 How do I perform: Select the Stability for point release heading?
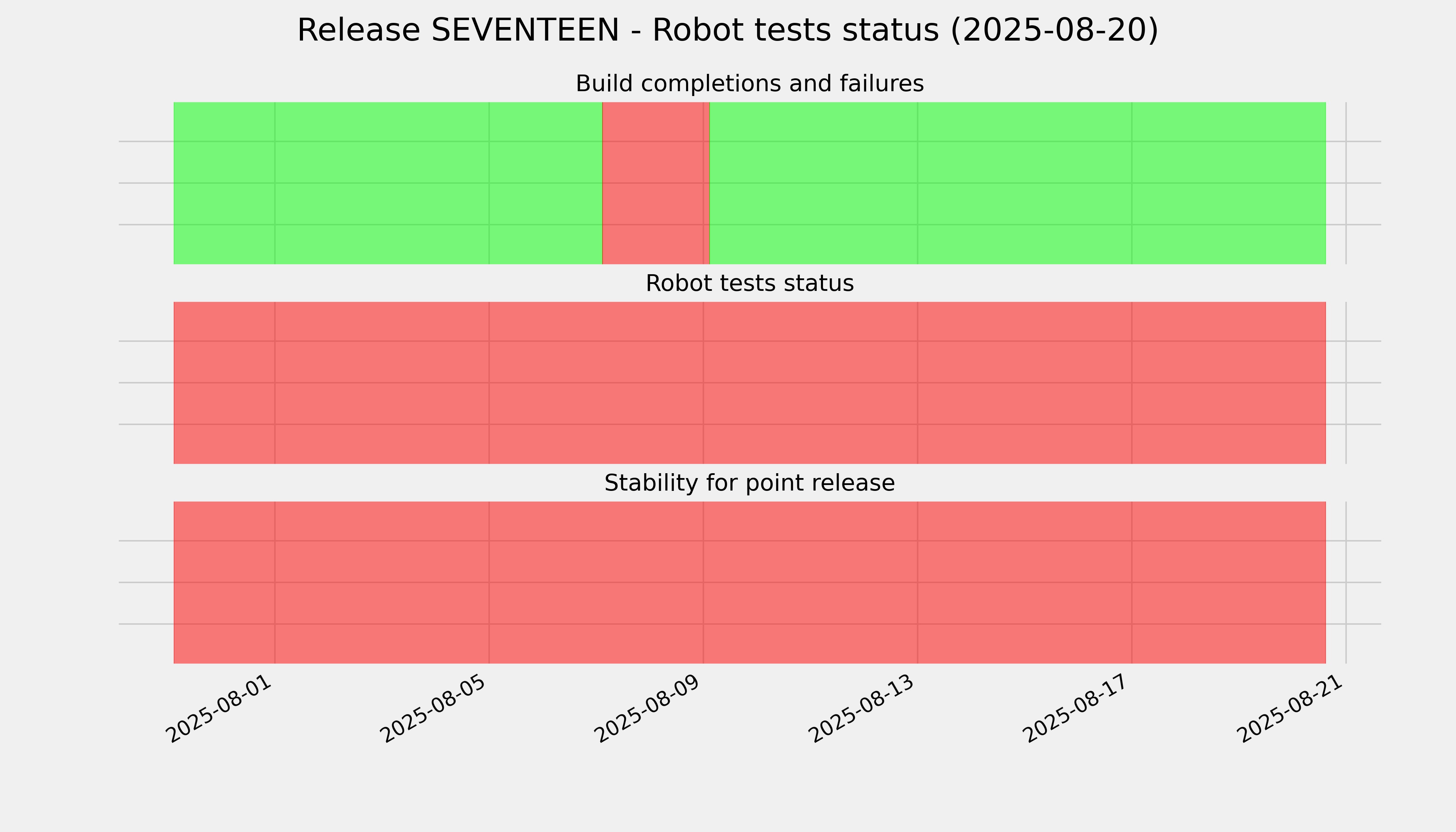(x=749, y=484)
